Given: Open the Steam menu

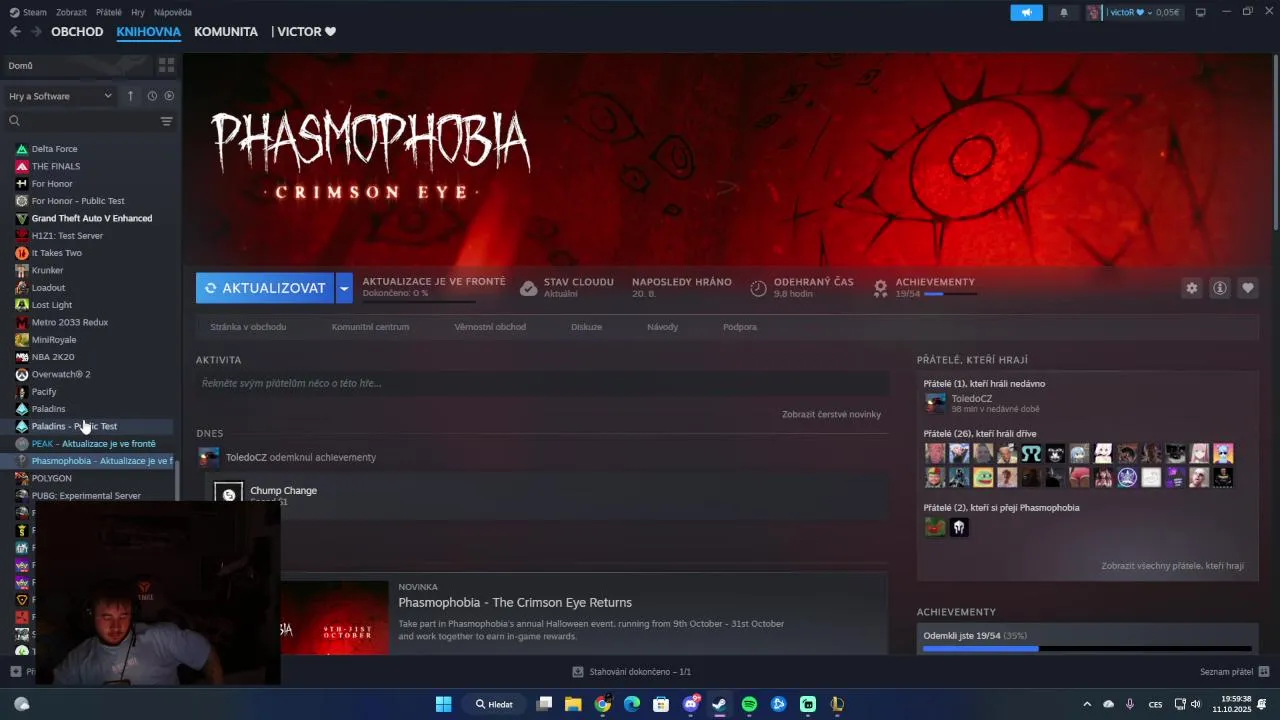Looking at the screenshot, I should tap(28, 12).
